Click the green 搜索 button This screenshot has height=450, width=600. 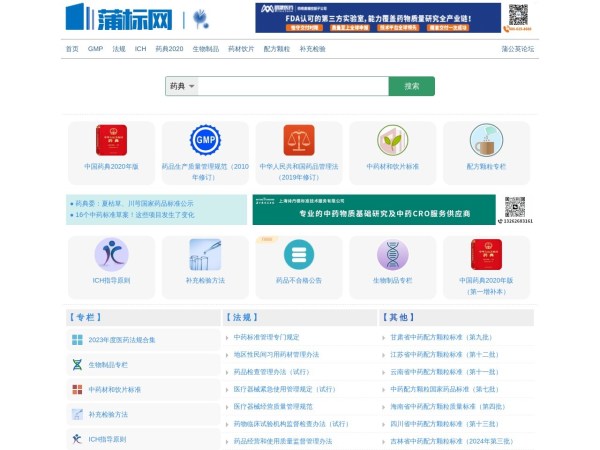411,86
